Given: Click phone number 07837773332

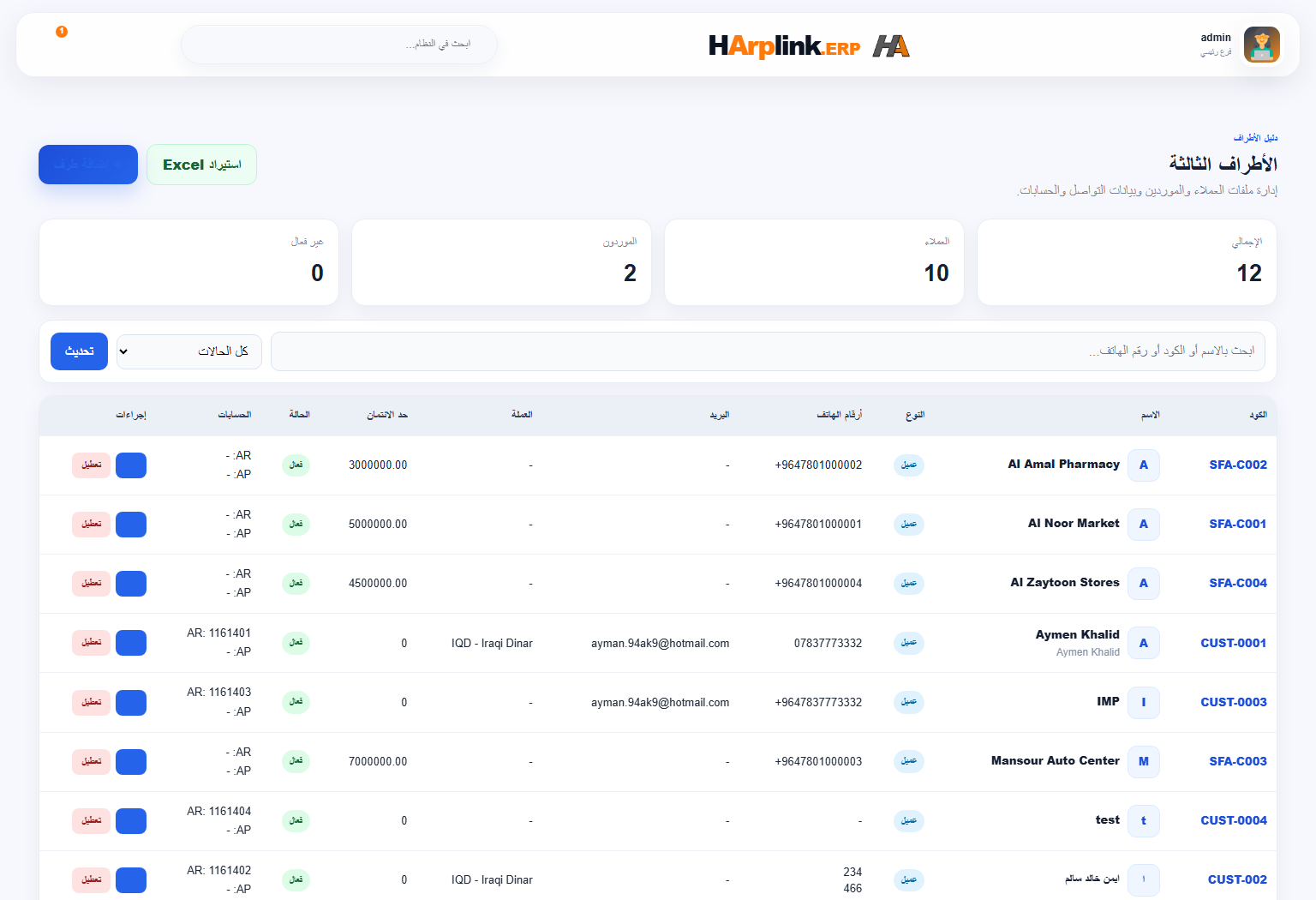Looking at the screenshot, I should (x=828, y=643).
